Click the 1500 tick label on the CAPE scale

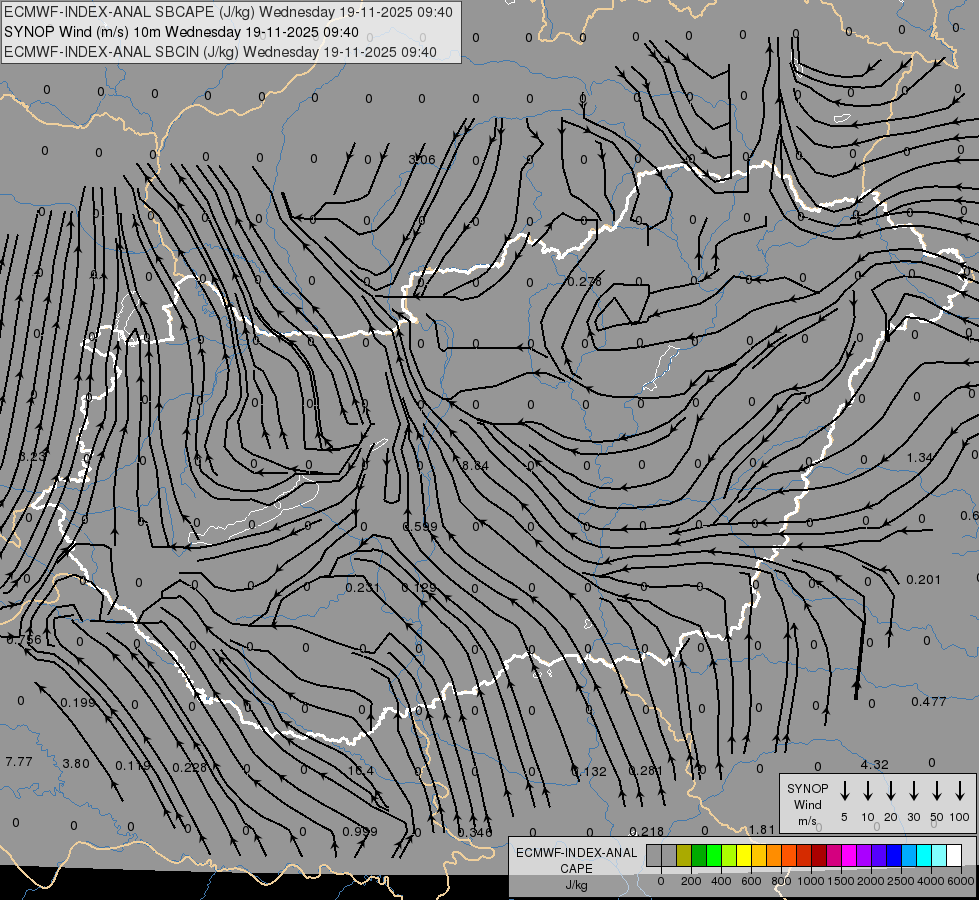(840, 881)
